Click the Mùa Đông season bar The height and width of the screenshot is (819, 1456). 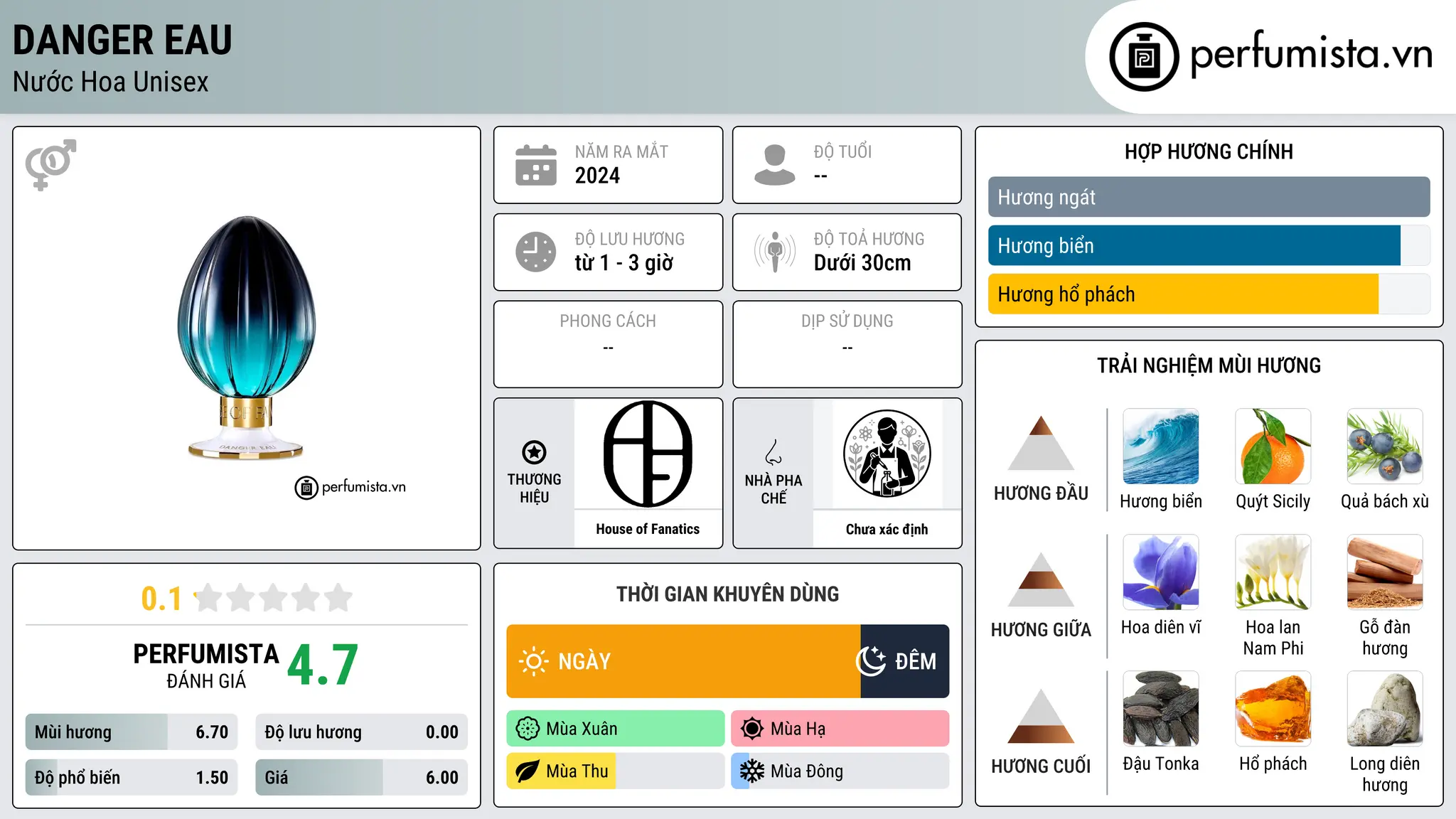(840, 771)
